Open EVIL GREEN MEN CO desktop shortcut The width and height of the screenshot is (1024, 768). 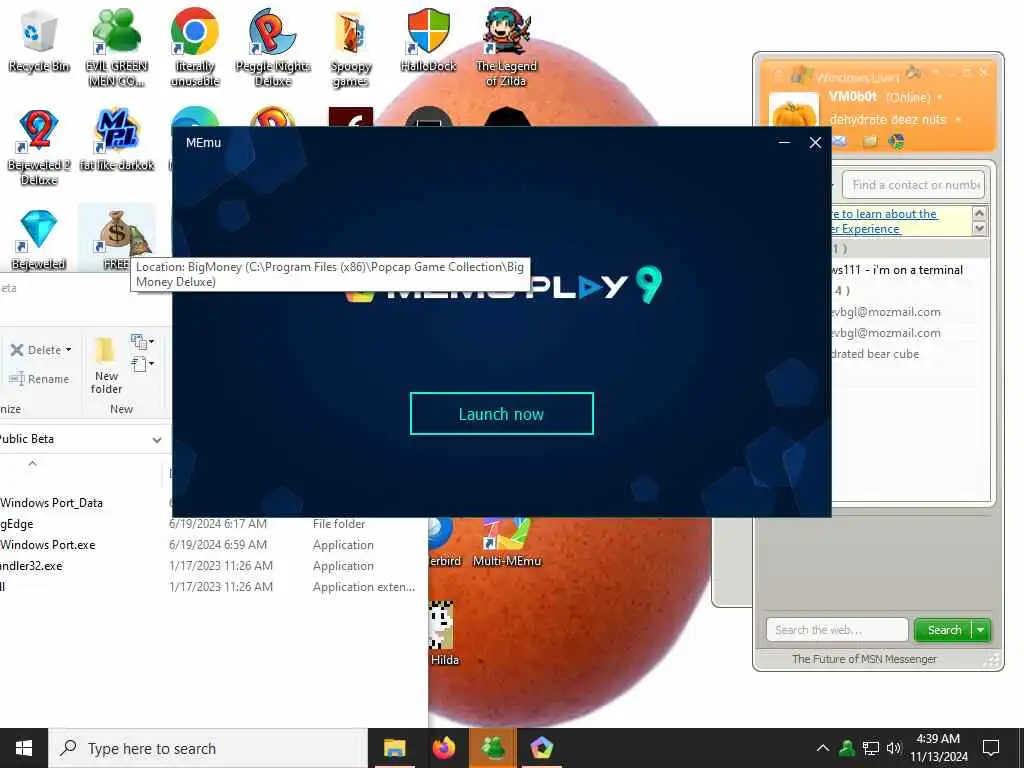click(116, 47)
